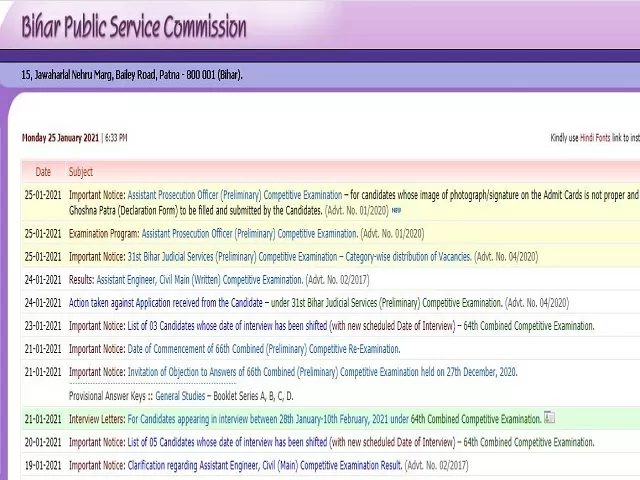Open Action taken against Application received link

[x=166, y=303]
